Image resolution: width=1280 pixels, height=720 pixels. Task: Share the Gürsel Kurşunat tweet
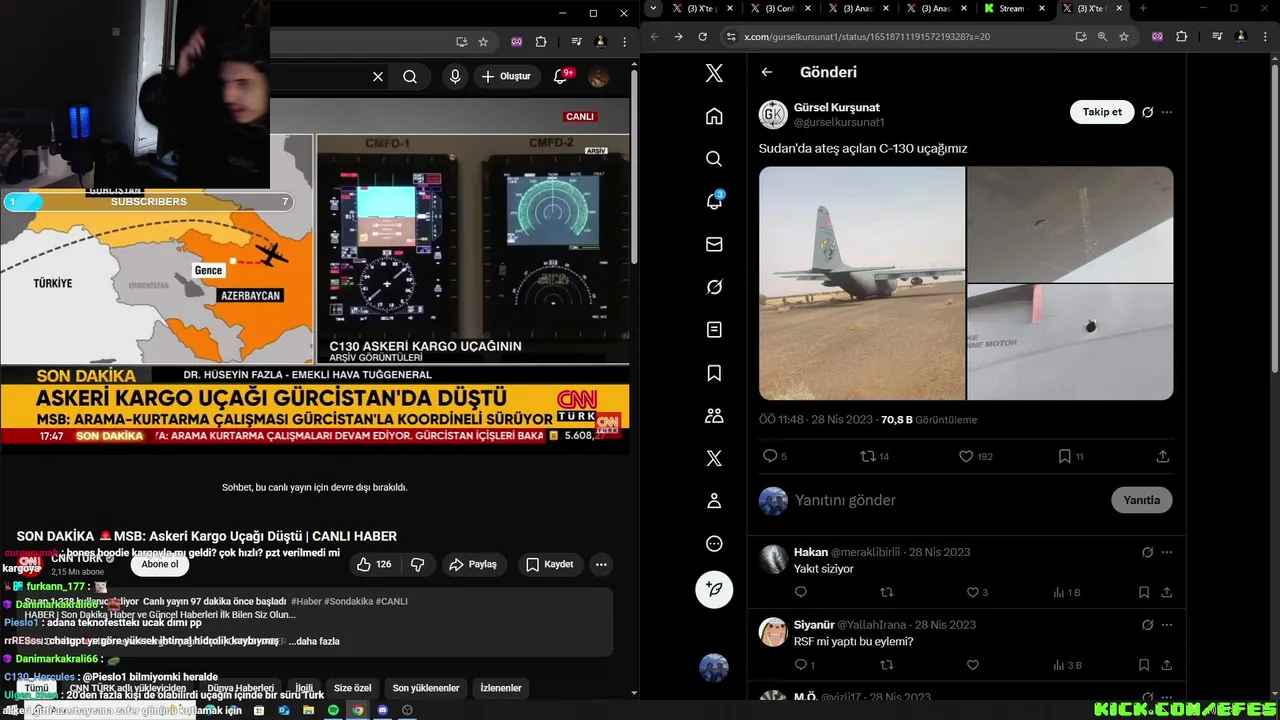point(1162,456)
